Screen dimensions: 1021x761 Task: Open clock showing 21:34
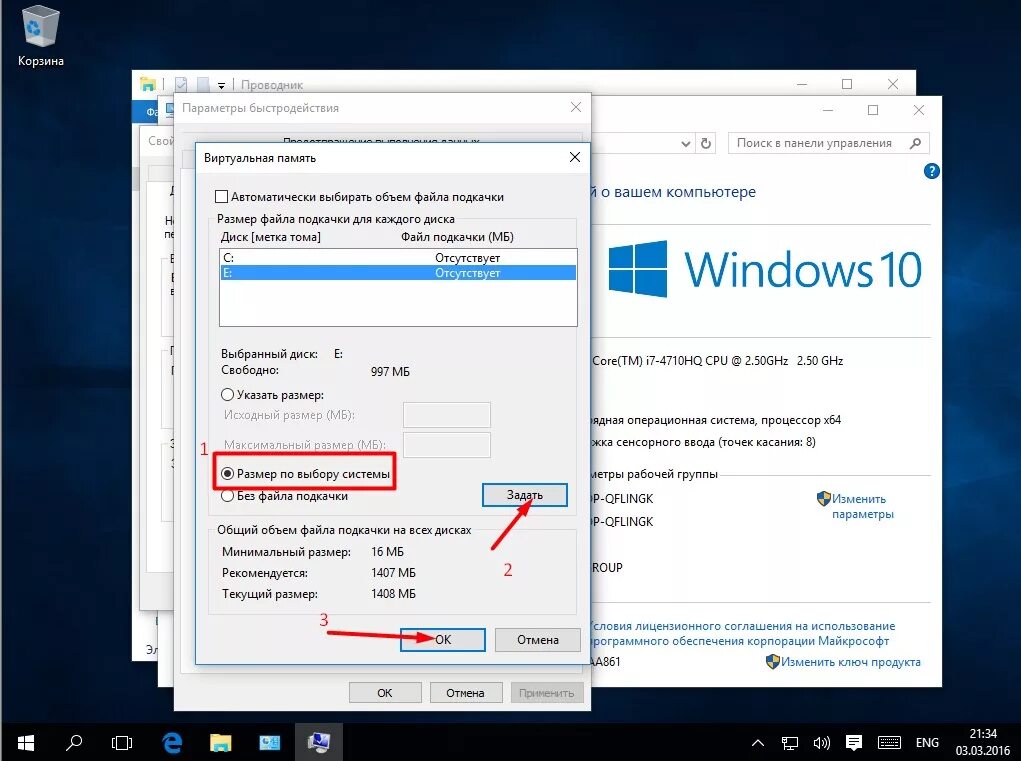[983, 742]
